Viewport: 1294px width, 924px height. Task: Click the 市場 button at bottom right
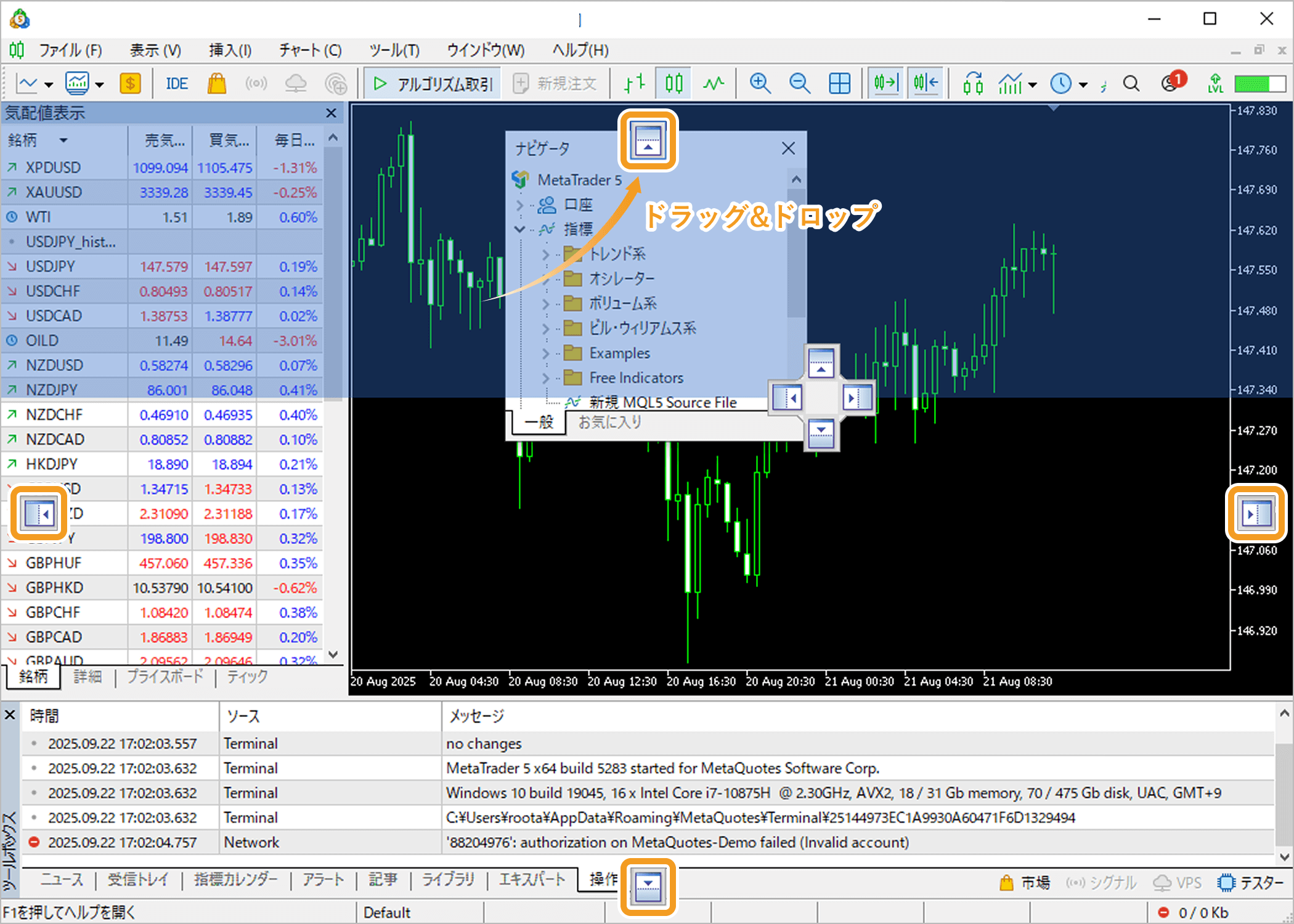coord(1025,883)
